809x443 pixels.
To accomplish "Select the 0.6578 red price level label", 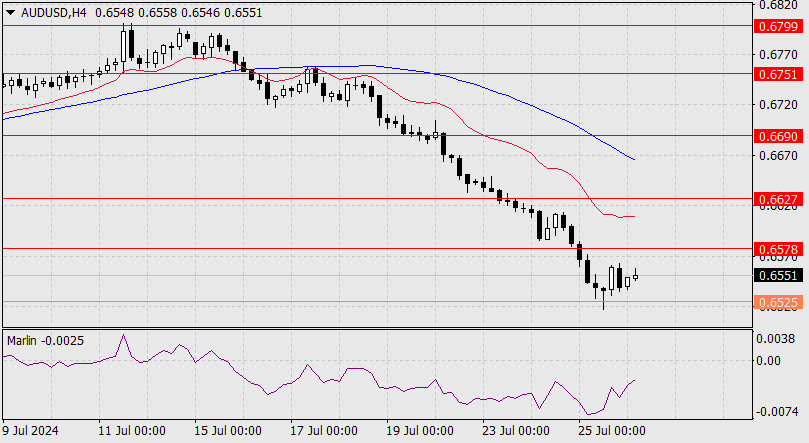I will [x=779, y=250].
